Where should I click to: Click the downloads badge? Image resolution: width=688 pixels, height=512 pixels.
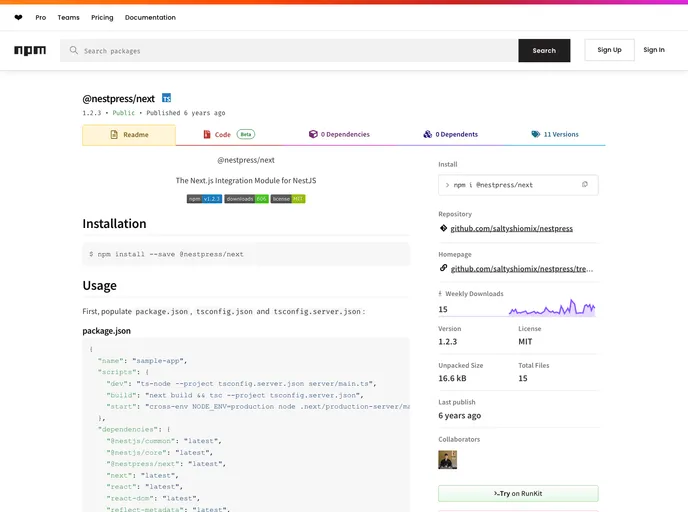pos(246,199)
